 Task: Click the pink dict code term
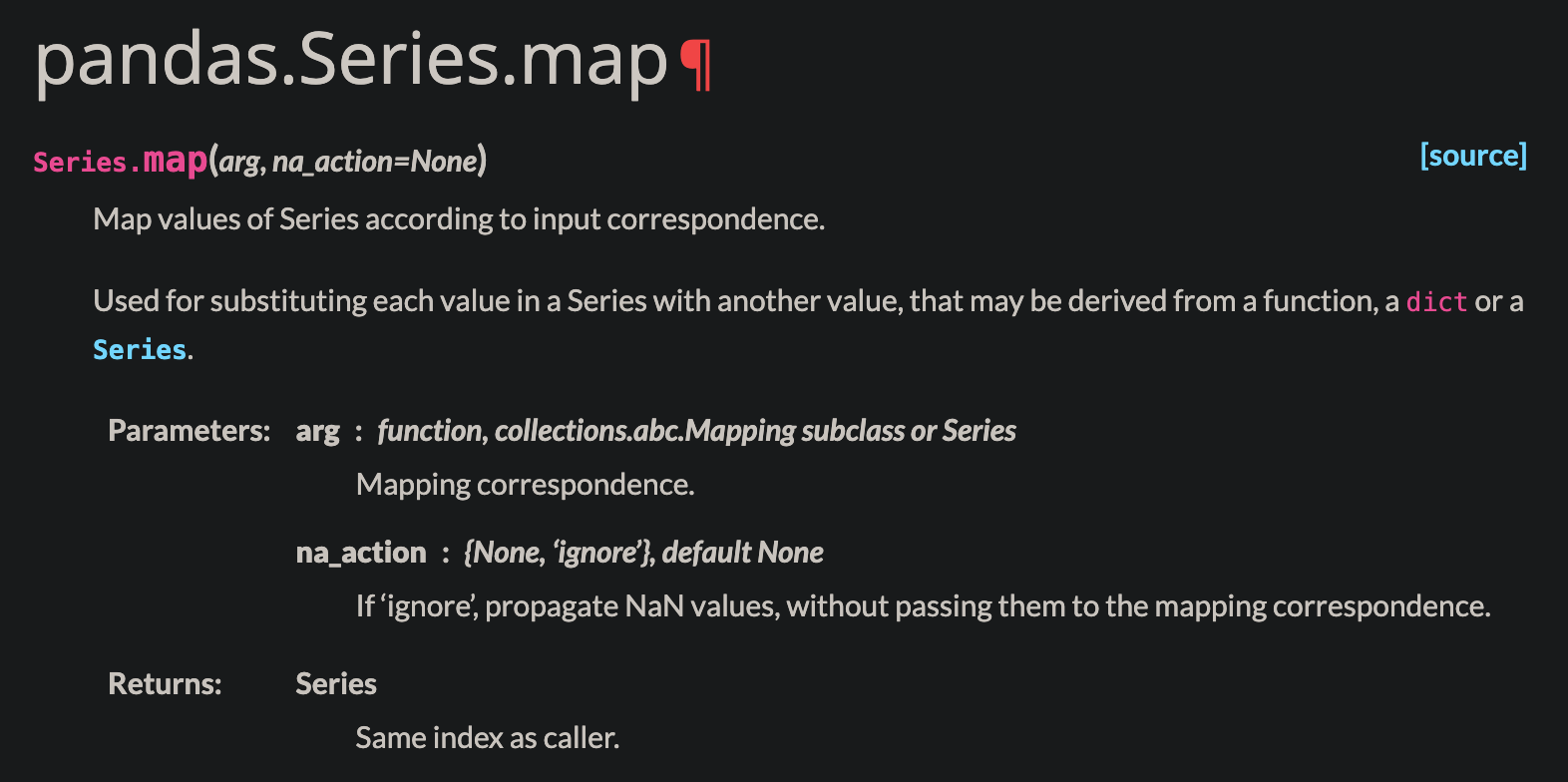pyautogui.click(x=1436, y=301)
